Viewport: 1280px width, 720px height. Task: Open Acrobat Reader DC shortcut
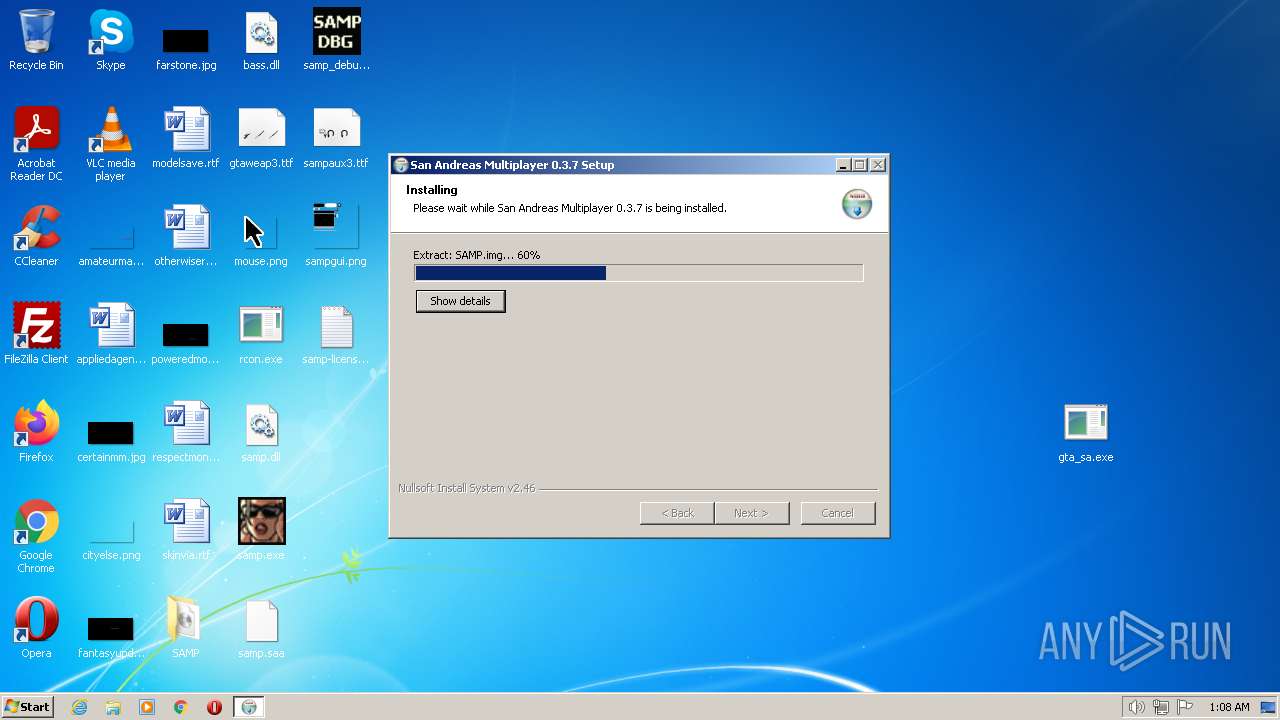(x=36, y=144)
